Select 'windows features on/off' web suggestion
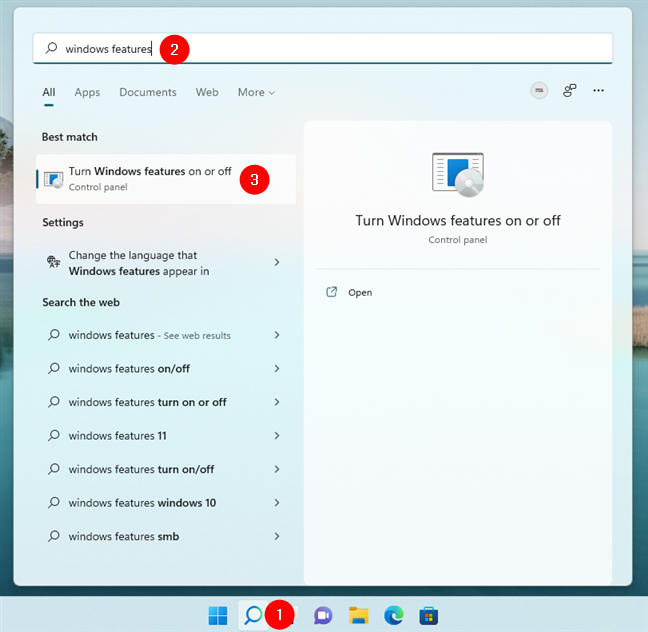 click(164, 368)
